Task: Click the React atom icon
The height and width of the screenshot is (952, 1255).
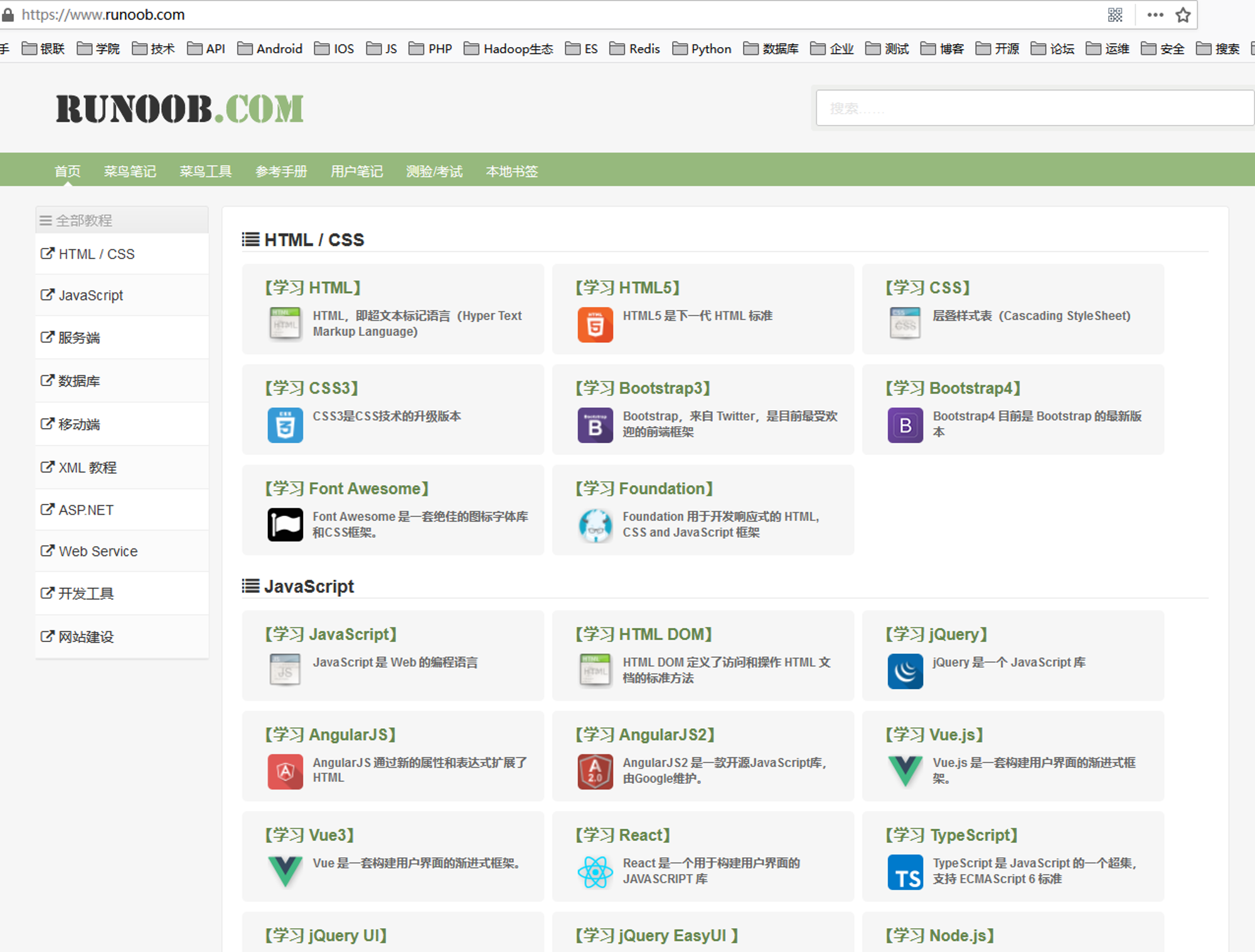Action: 595,872
